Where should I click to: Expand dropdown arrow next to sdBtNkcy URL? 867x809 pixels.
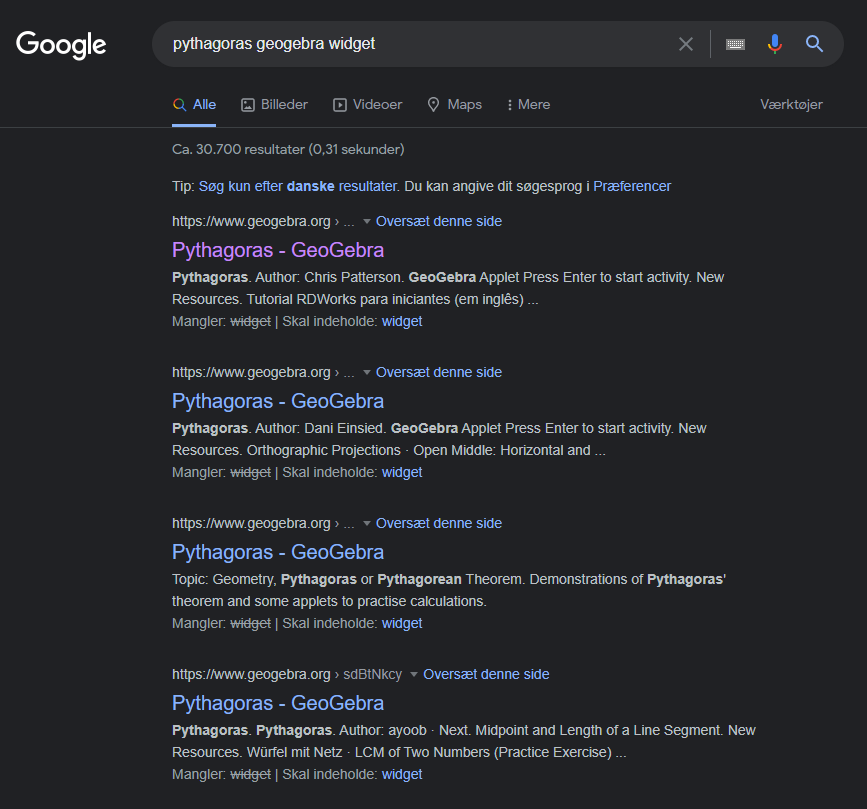(414, 675)
